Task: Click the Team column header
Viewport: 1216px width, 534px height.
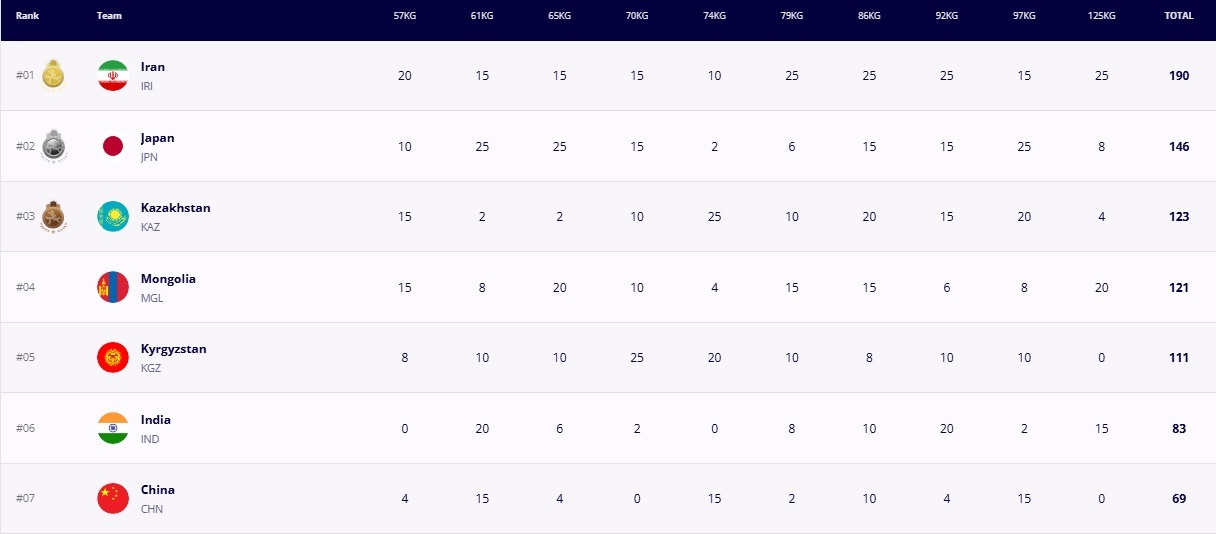Action: [109, 16]
